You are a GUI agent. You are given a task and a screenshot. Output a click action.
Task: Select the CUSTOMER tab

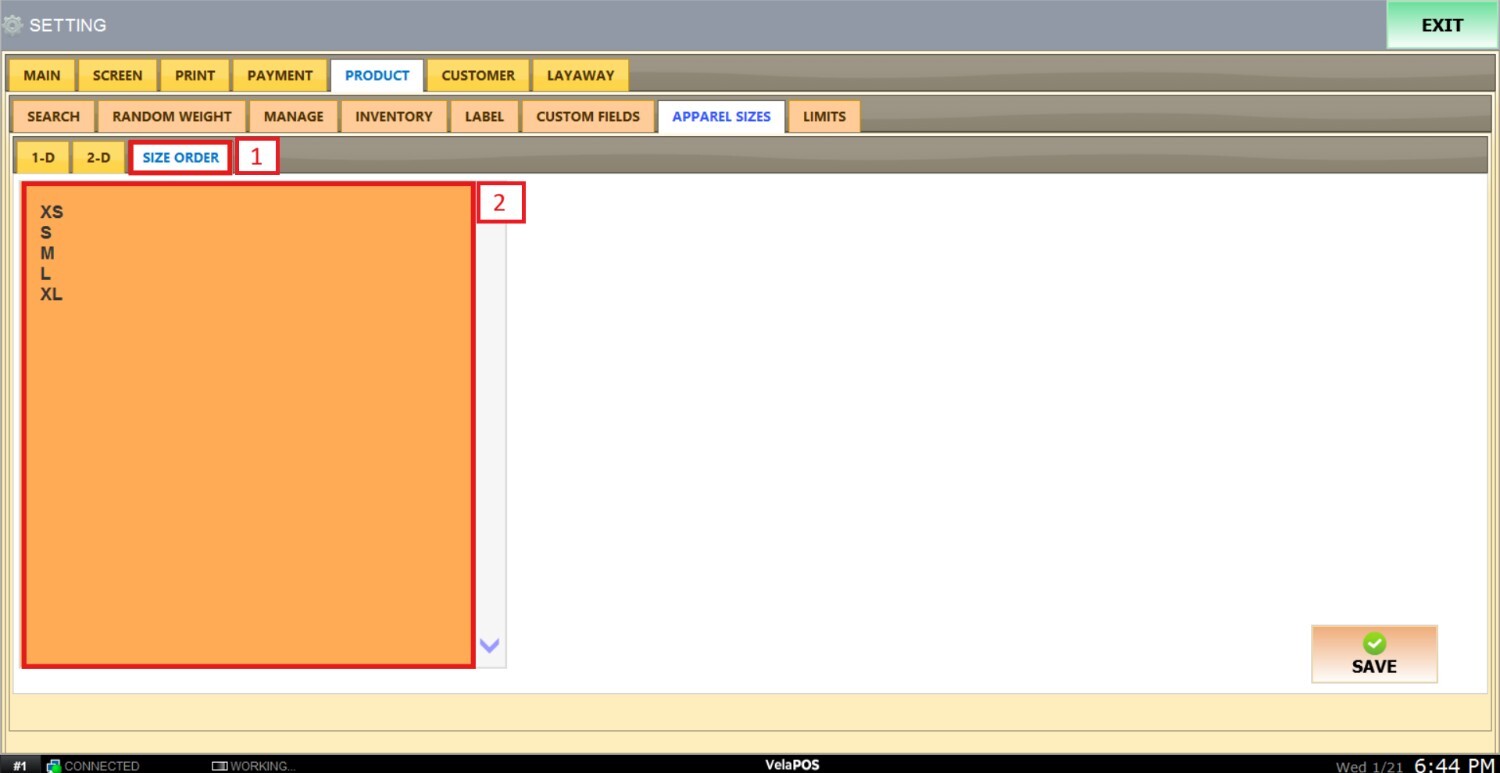pyautogui.click(x=478, y=75)
